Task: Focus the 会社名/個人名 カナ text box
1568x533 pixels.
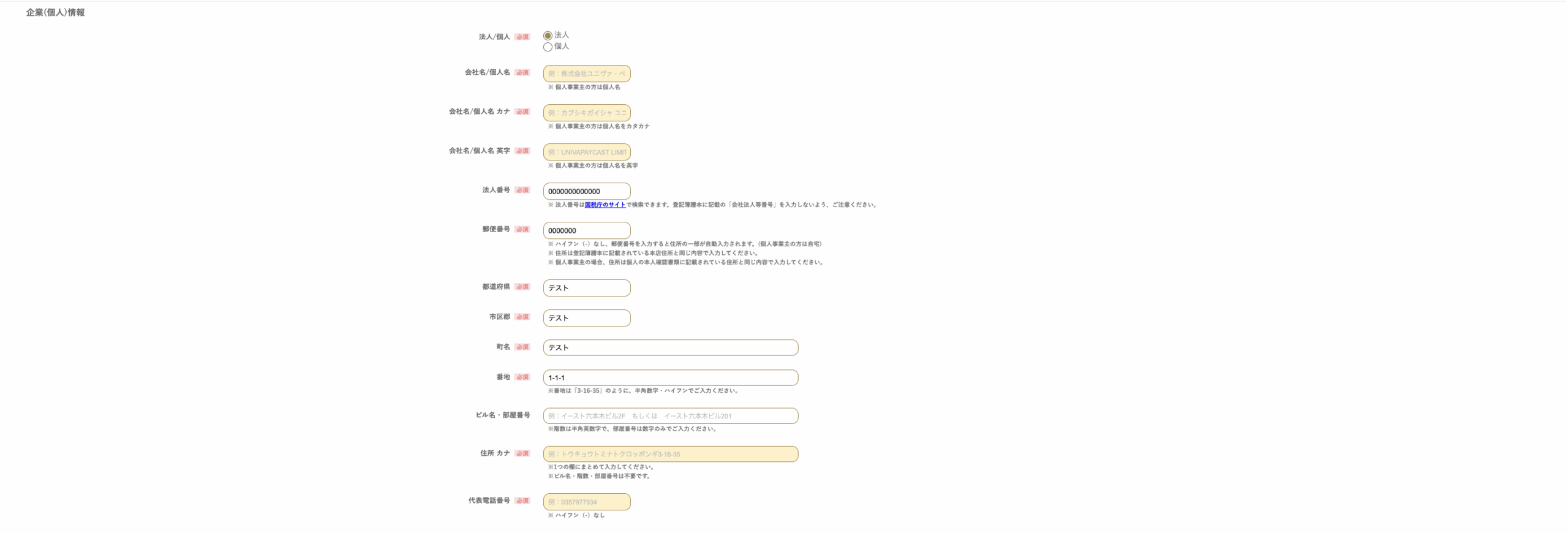Action: pyautogui.click(x=586, y=113)
